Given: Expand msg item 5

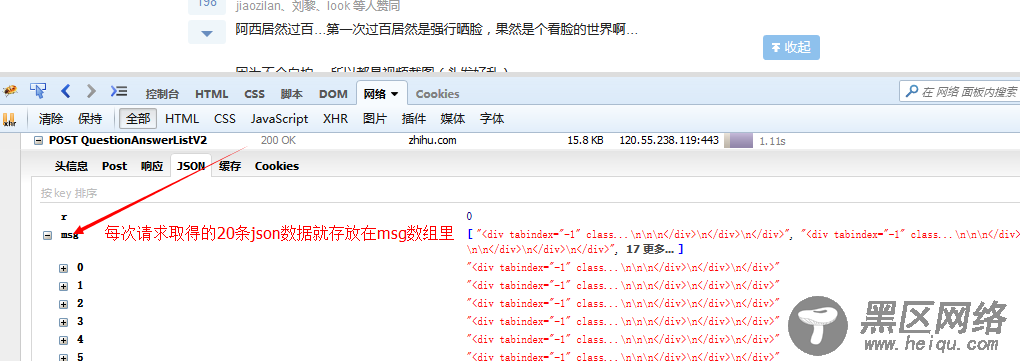Looking at the screenshot, I should pos(64,357).
